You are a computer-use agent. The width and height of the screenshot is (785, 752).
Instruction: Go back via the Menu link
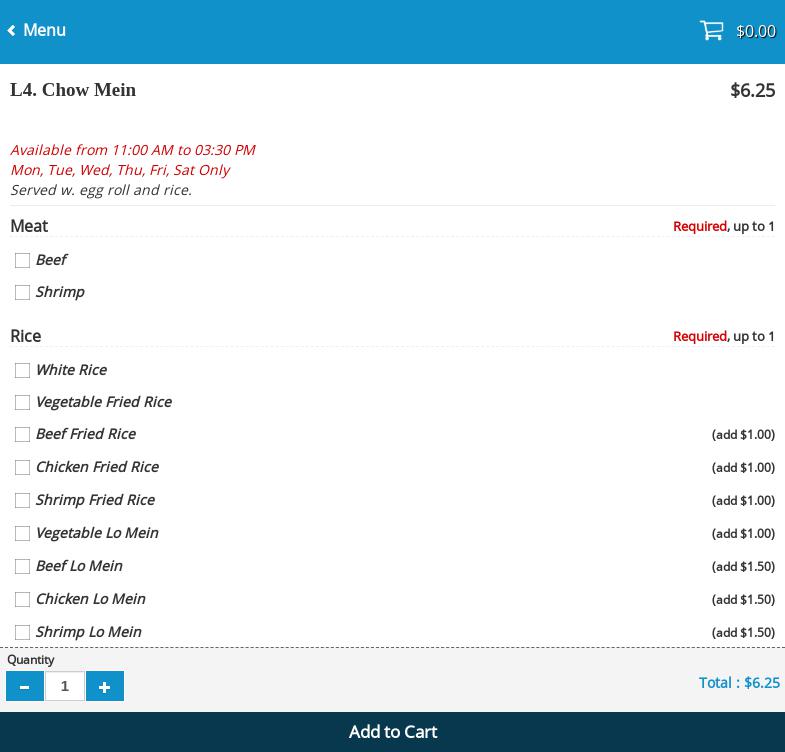[44, 31]
